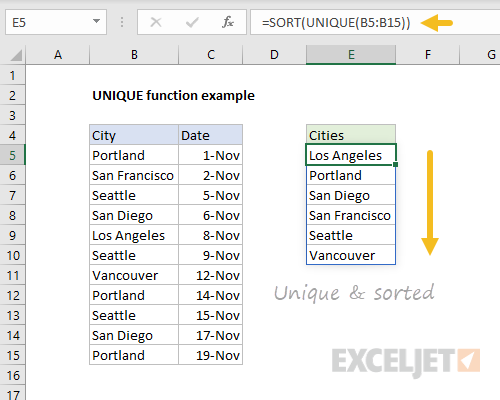
Task: Select the Vancouver cell in row 11
Action: [134, 275]
